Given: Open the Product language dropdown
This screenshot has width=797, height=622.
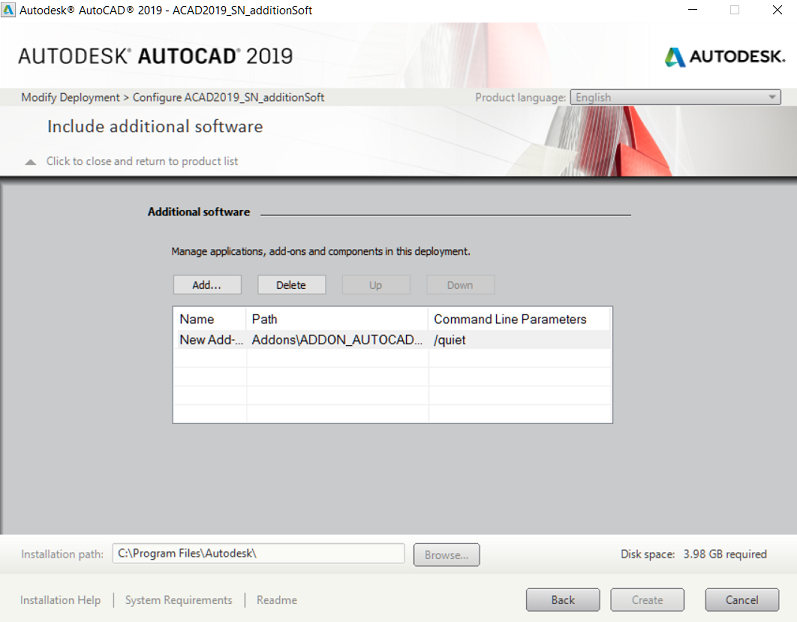Looking at the screenshot, I should [676, 97].
